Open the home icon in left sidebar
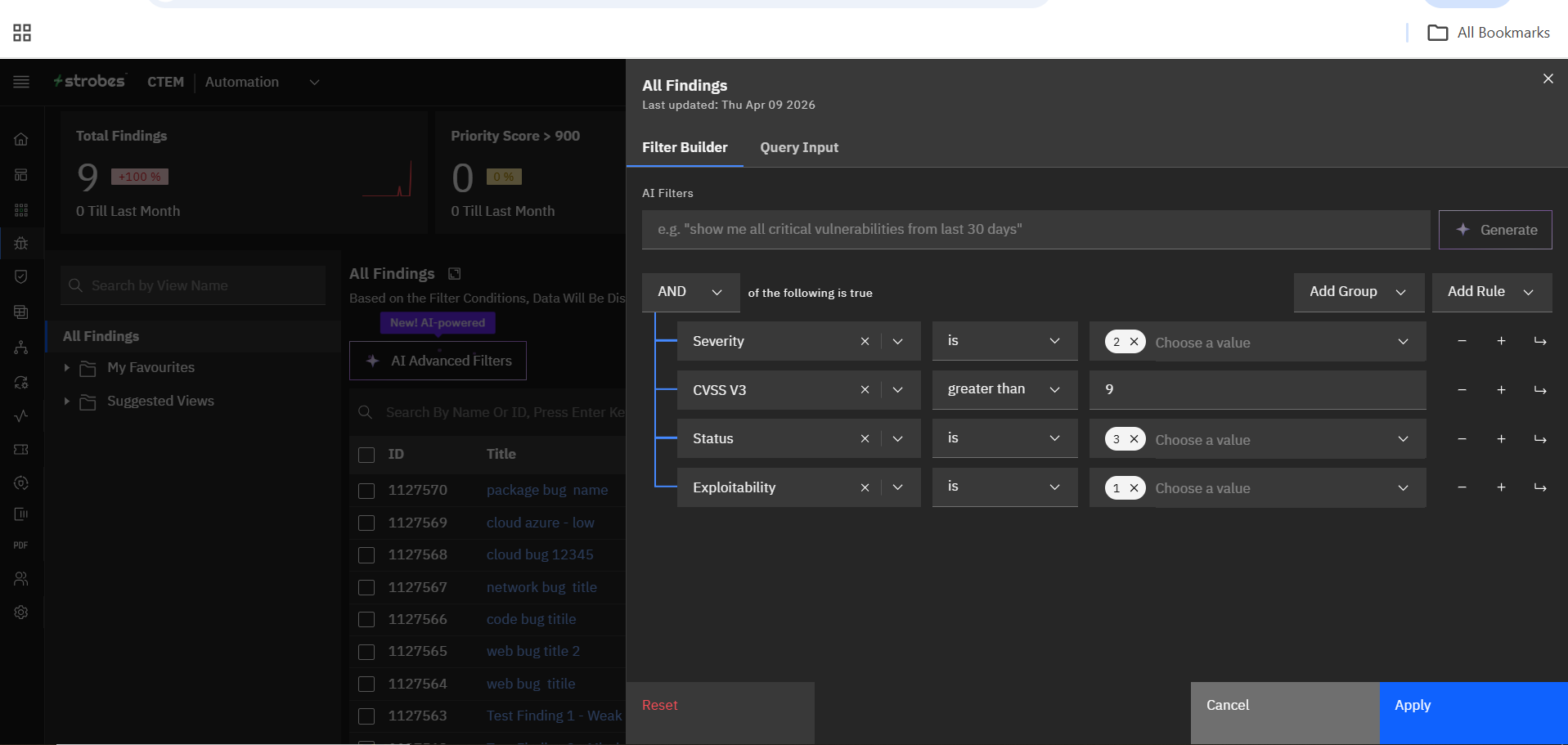Viewport: 1568px width, 745px height. (21, 139)
